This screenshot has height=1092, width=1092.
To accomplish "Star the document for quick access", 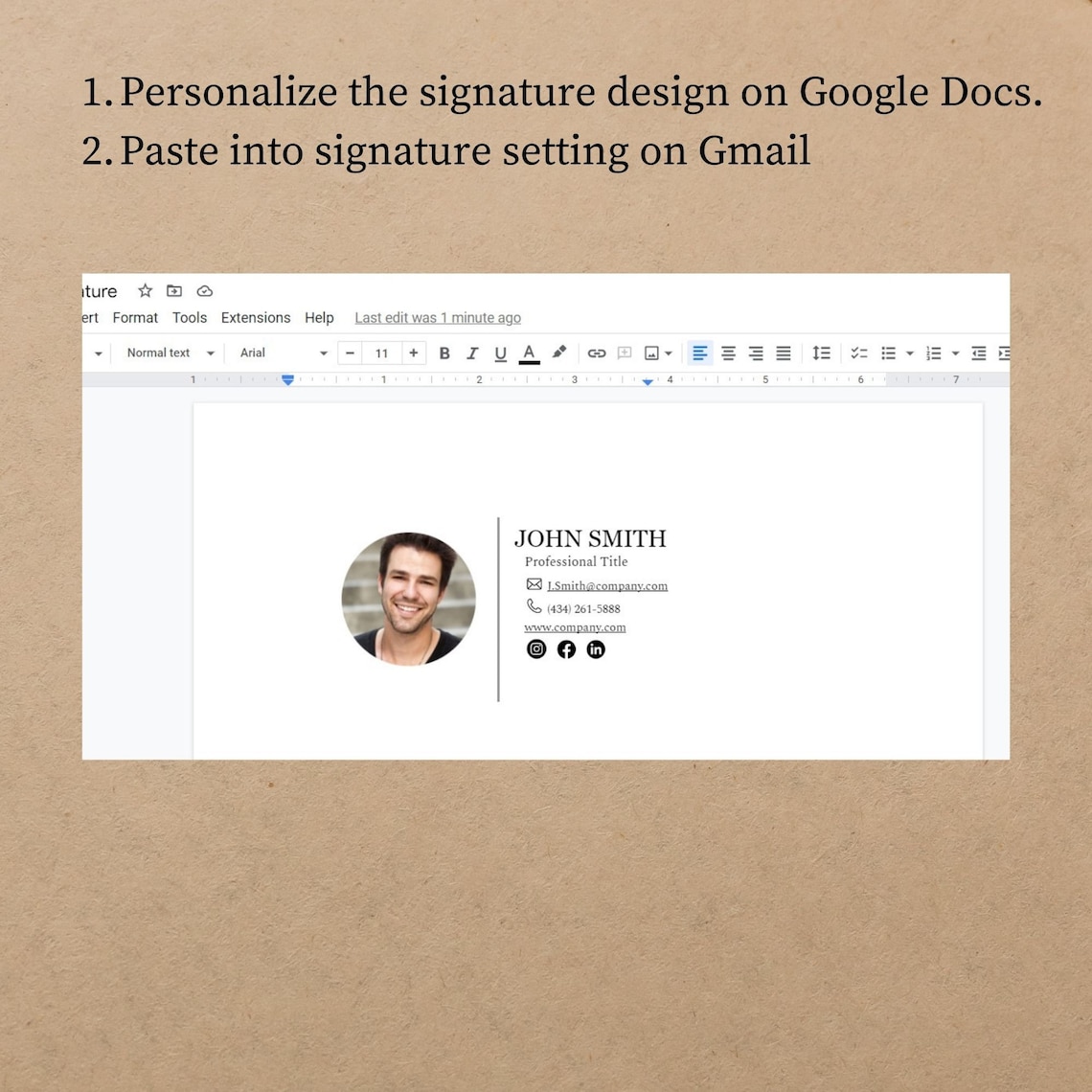I will click(145, 290).
